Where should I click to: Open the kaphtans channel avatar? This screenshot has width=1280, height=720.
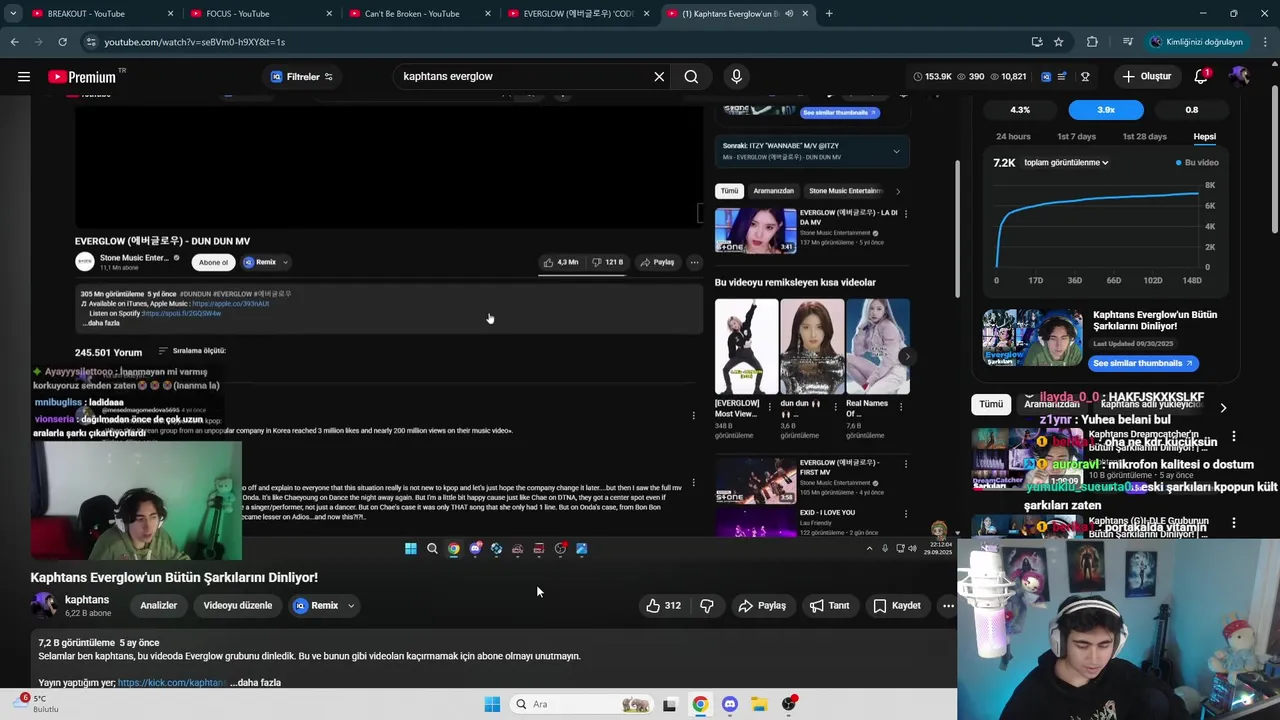(x=43, y=605)
